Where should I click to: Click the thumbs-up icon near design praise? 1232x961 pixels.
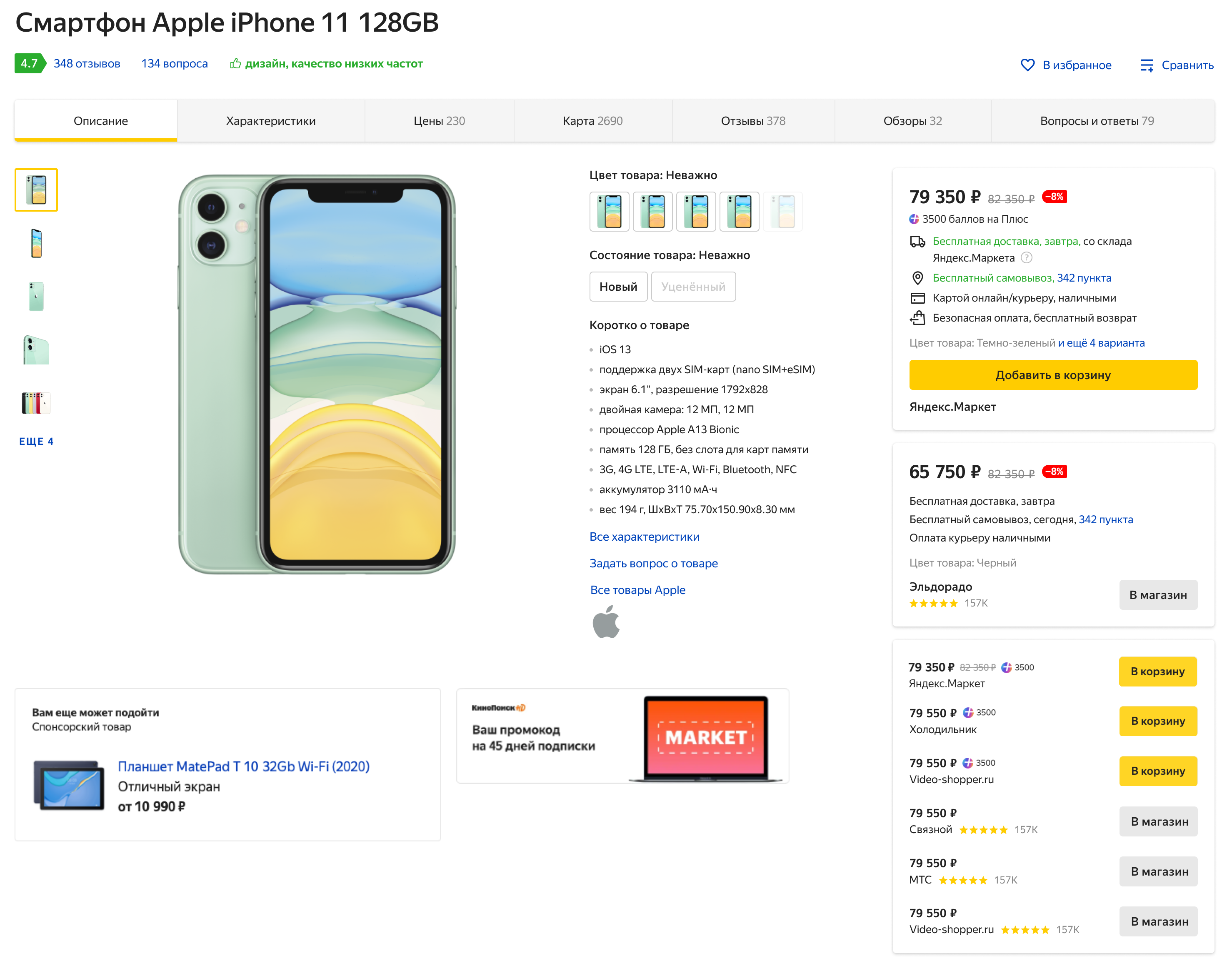[x=235, y=64]
